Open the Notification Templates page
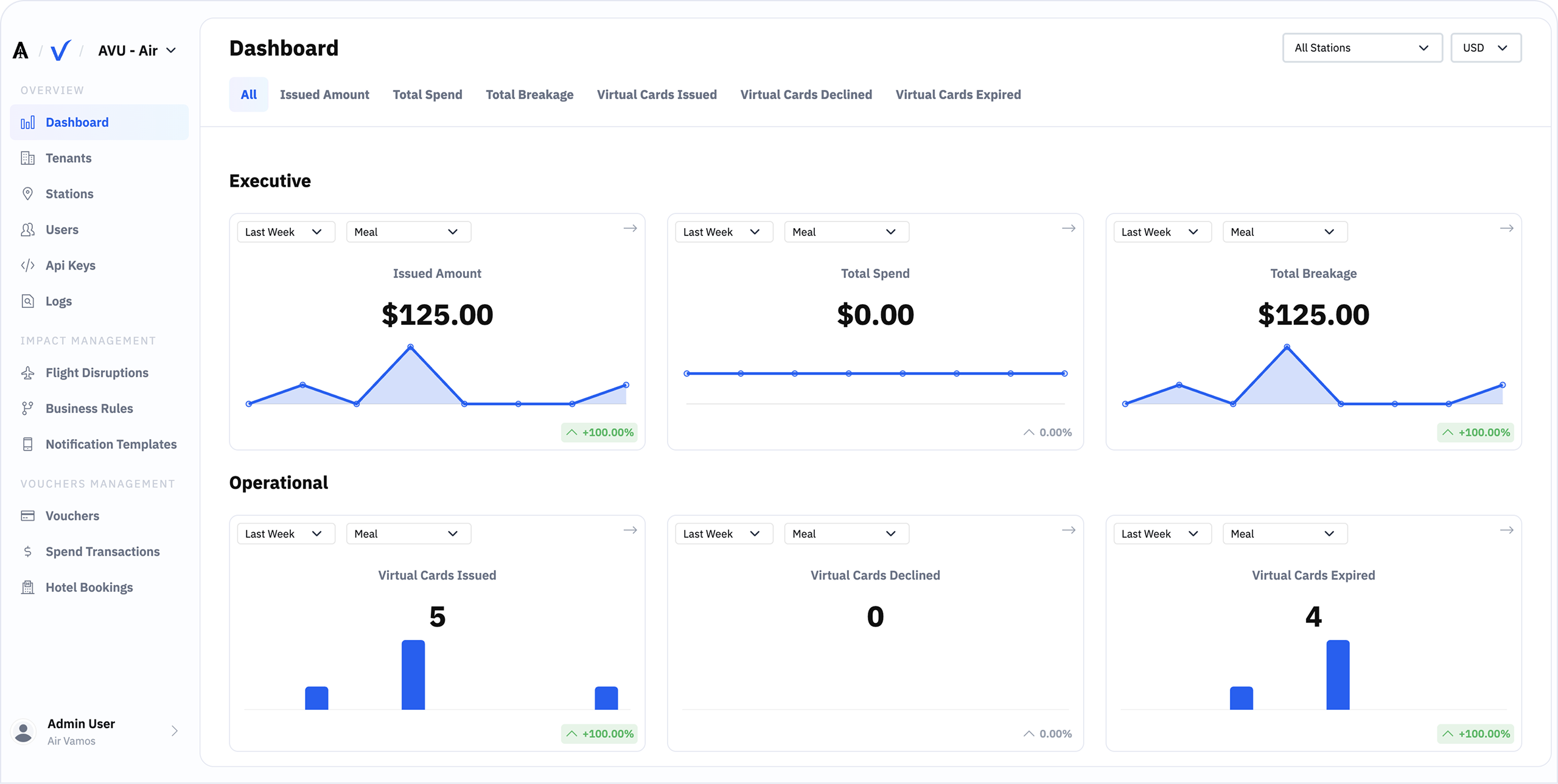The image size is (1558, 784). (111, 444)
